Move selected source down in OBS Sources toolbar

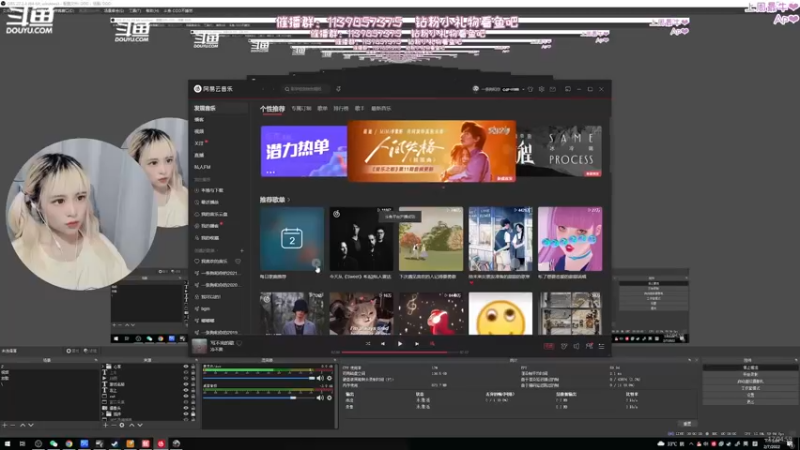140,425
